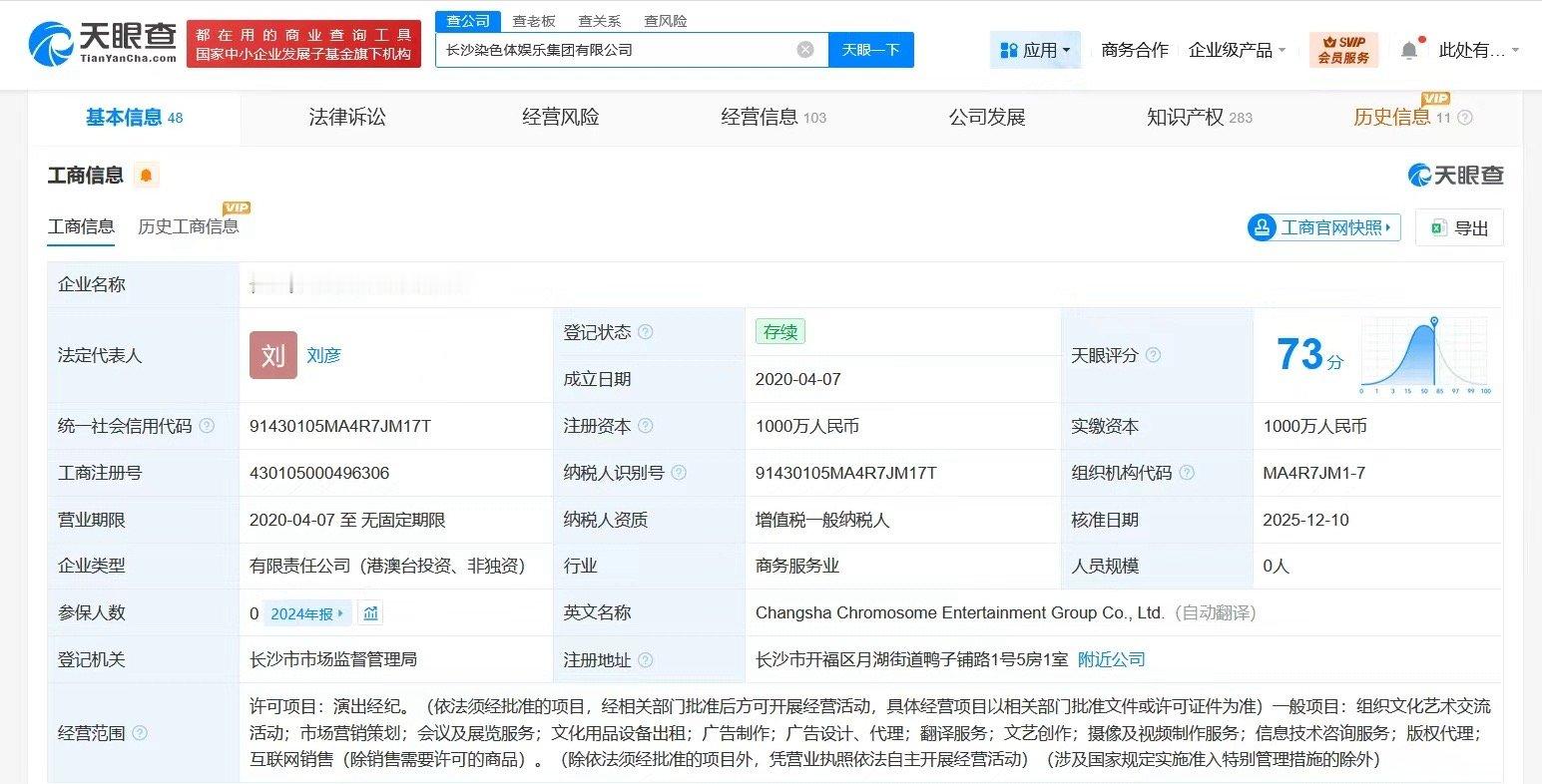Open the 附近公司 link
The width and height of the screenshot is (1542, 784).
tap(1112, 659)
